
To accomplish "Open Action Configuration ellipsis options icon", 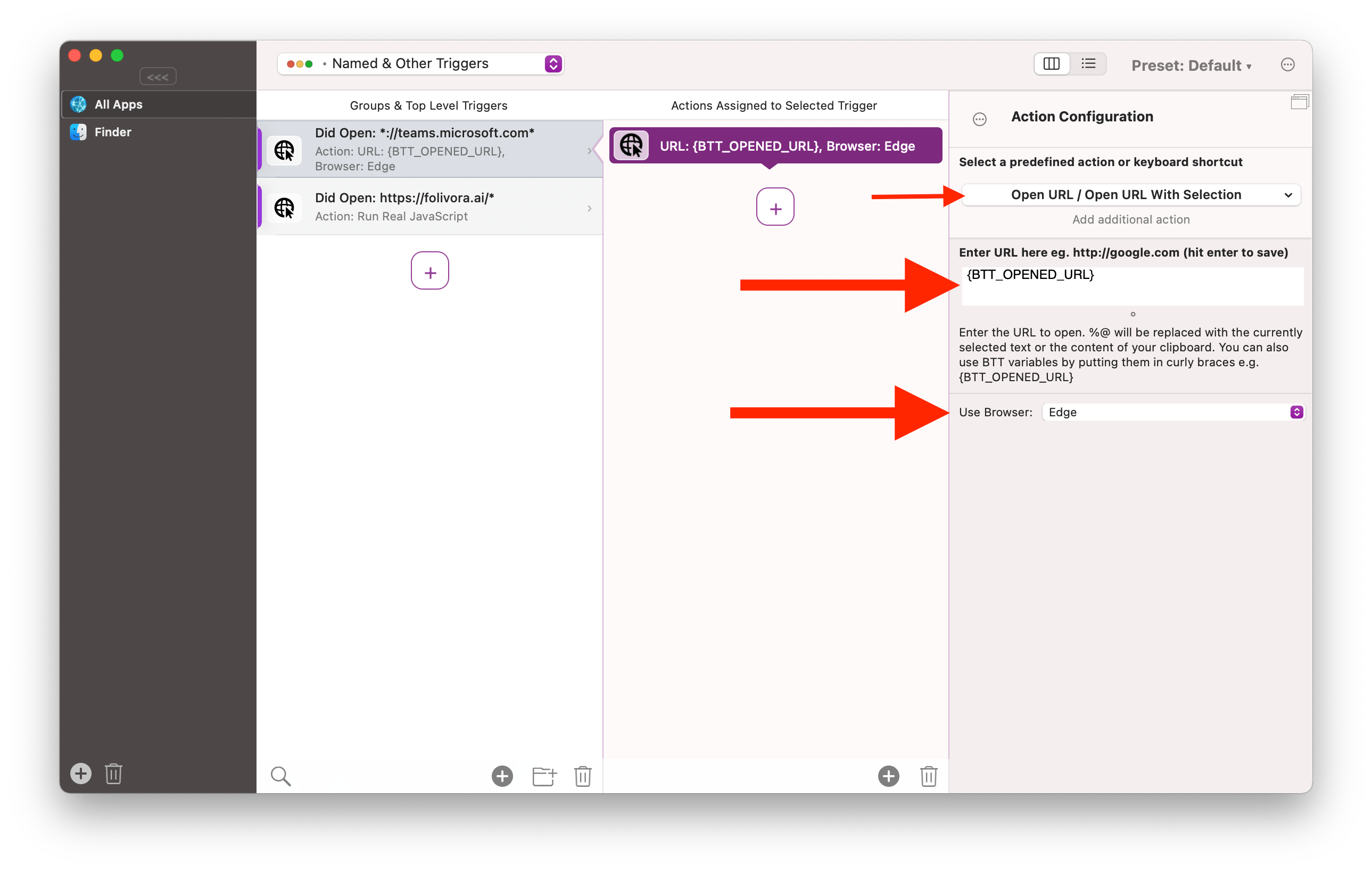I will tap(979, 119).
